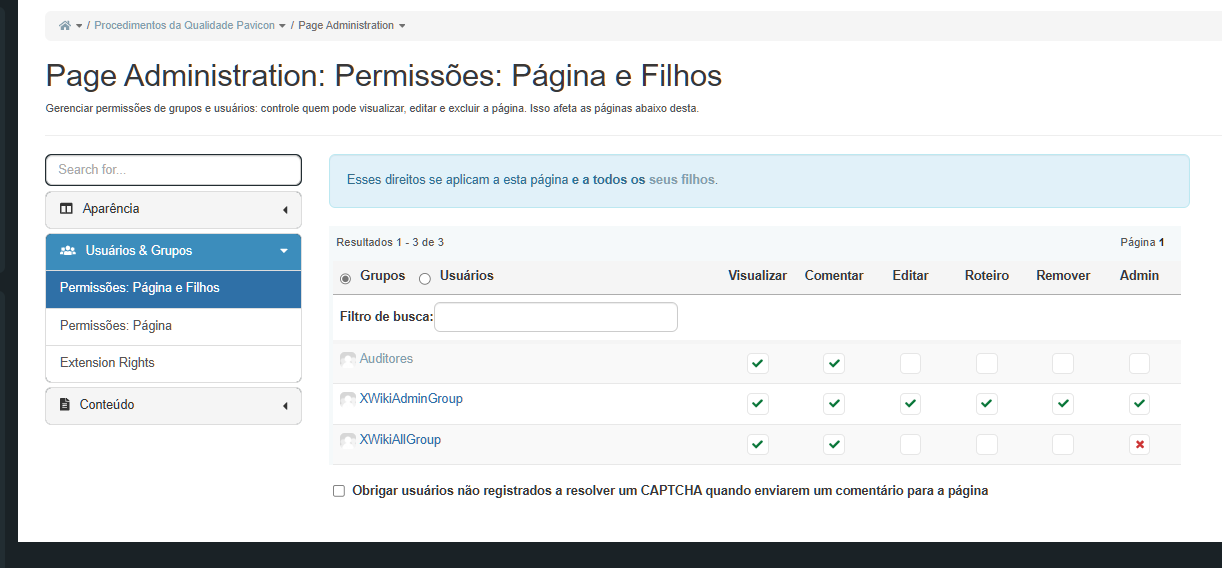This screenshot has height=568, width=1222.
Task: Open Procedimentos da Qualidade Pavicon breadcrumb
Action: (x=184, y=25)
